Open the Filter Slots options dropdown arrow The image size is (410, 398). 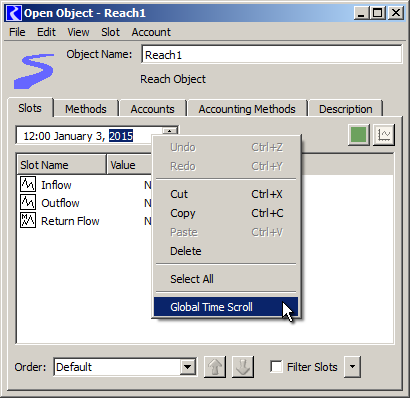pos(352,367)
